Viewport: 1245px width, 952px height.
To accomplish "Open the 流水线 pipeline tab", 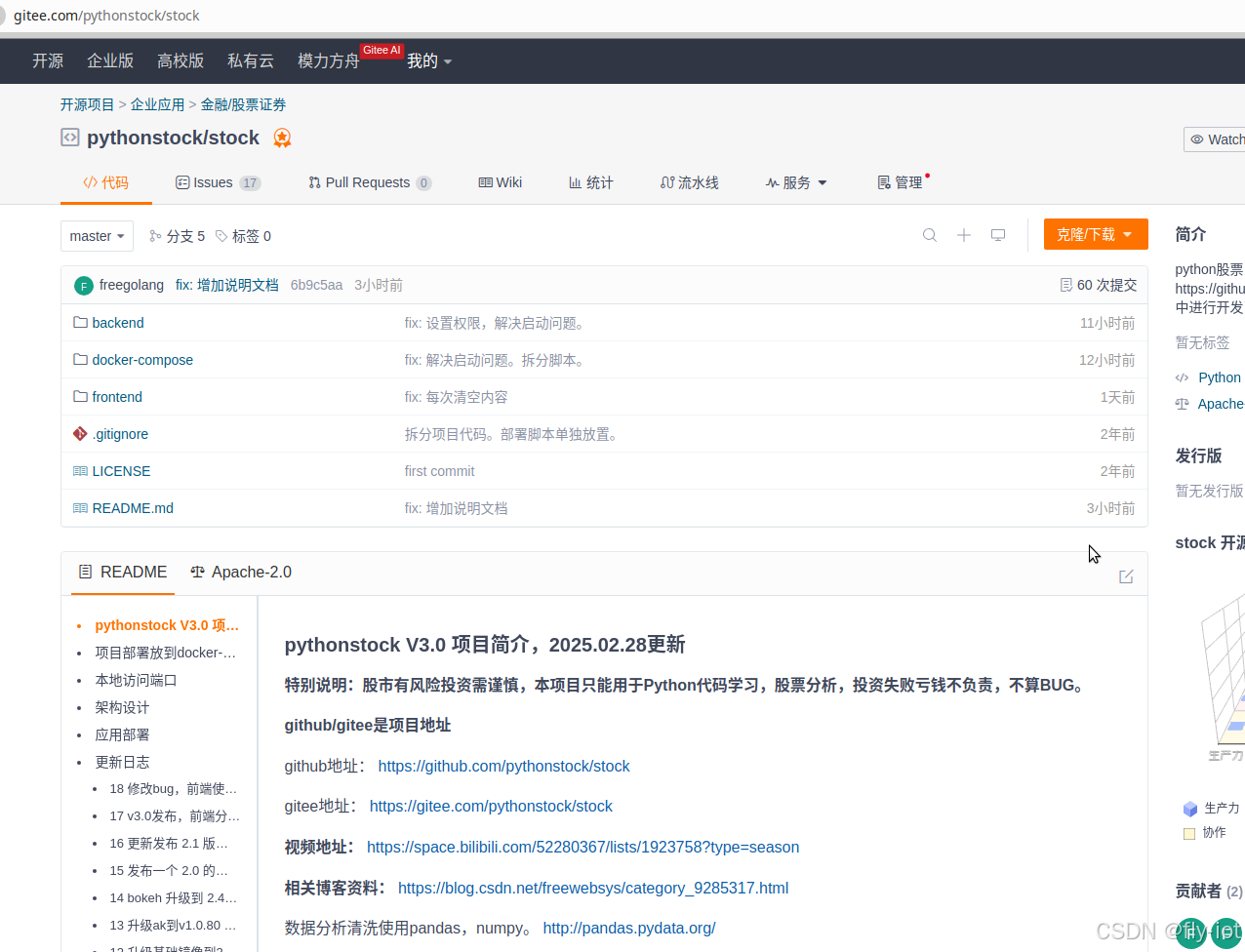I will (x=690, y=182).
